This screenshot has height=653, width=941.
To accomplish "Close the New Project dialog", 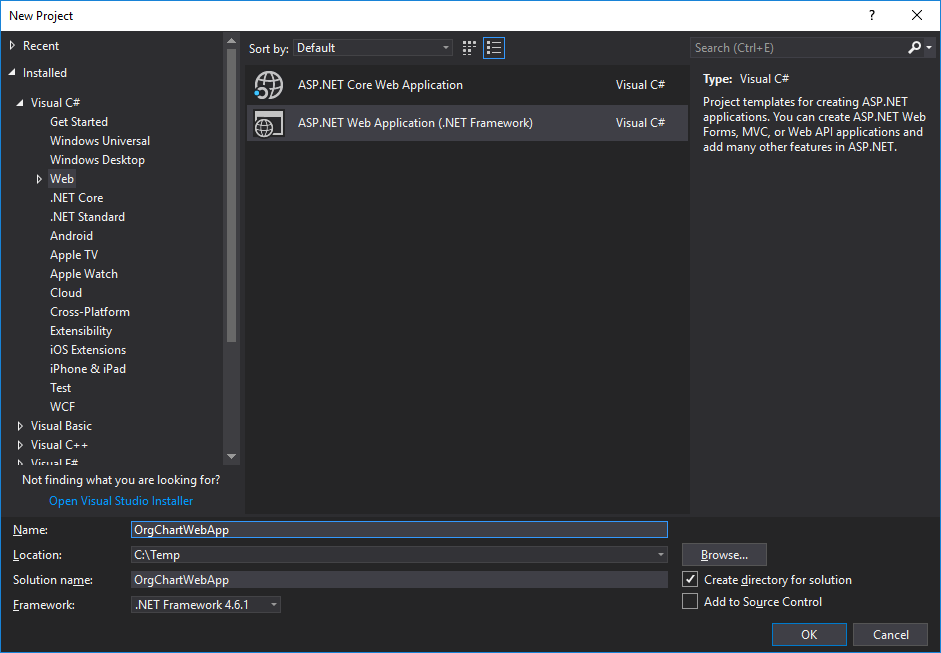I will coord(917,16).
